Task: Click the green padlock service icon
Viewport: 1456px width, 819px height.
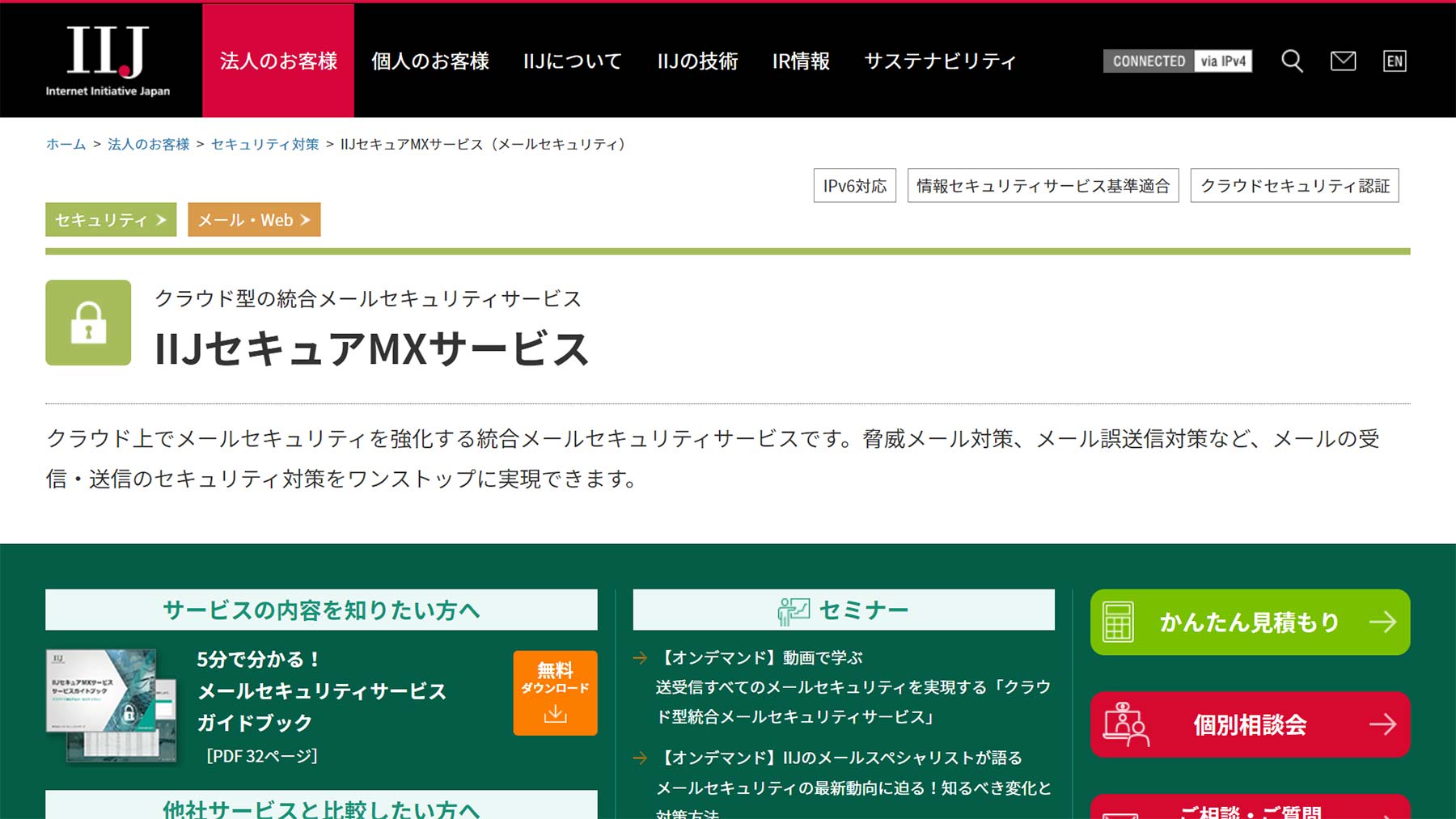Action: pyautogui.click(x=88, y=323)
